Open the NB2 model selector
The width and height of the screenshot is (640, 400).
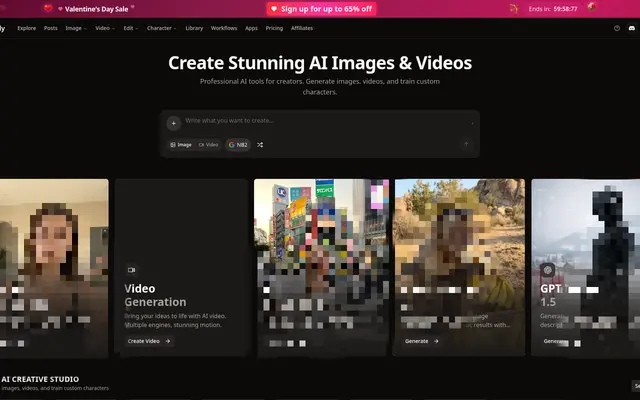[x=238, y=145]
